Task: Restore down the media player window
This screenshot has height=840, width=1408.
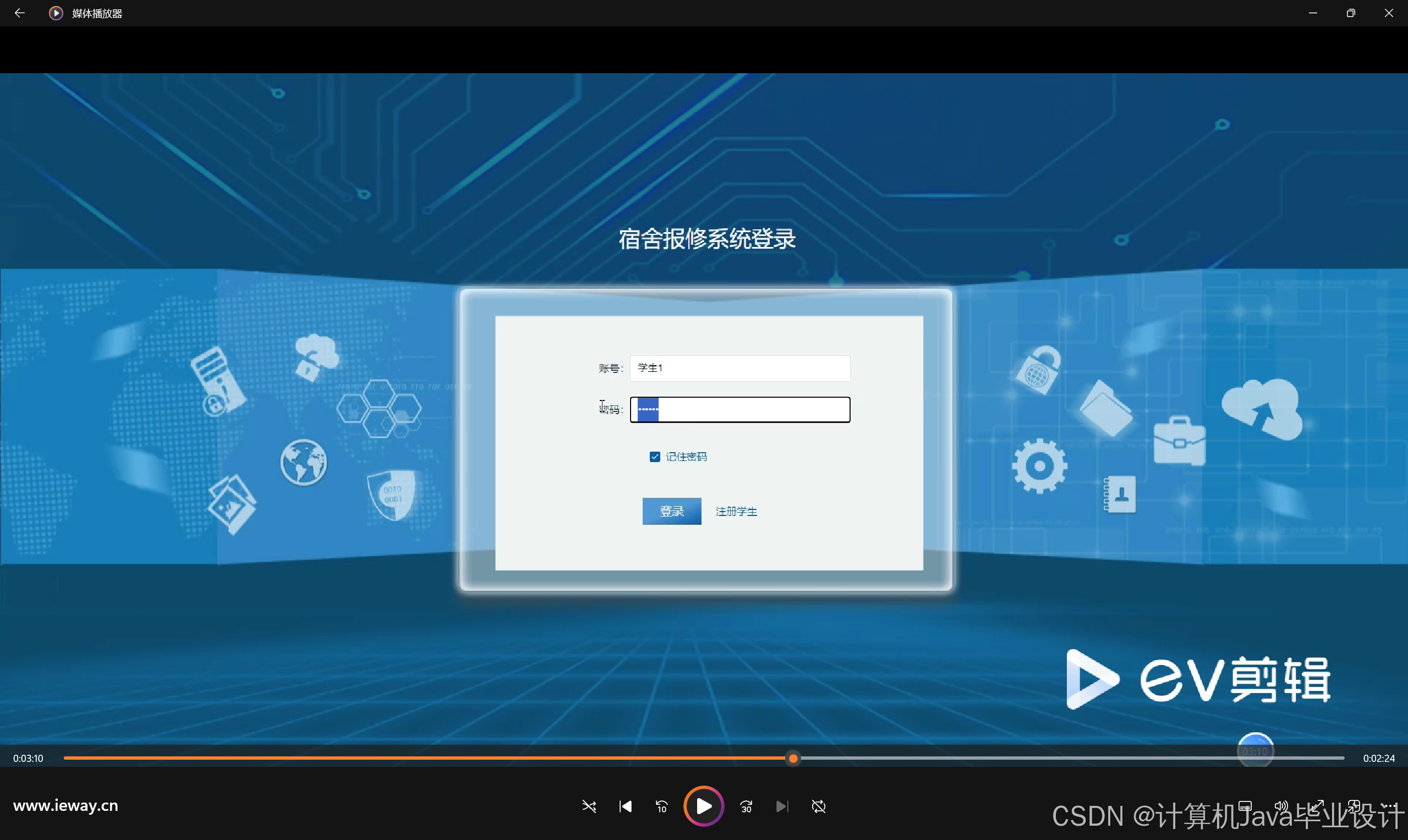Action: pos(1350,13)
